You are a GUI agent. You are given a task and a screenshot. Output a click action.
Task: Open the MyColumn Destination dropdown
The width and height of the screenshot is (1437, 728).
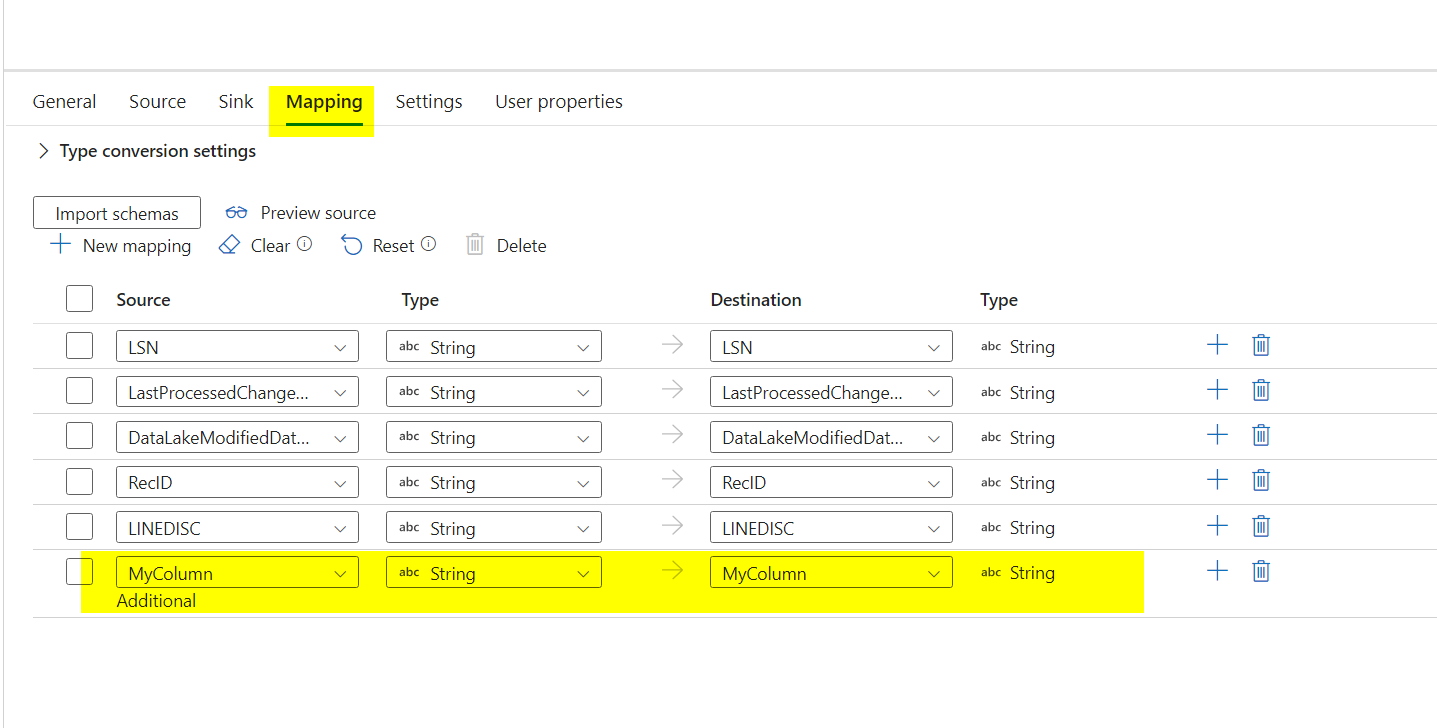point(831,571)
